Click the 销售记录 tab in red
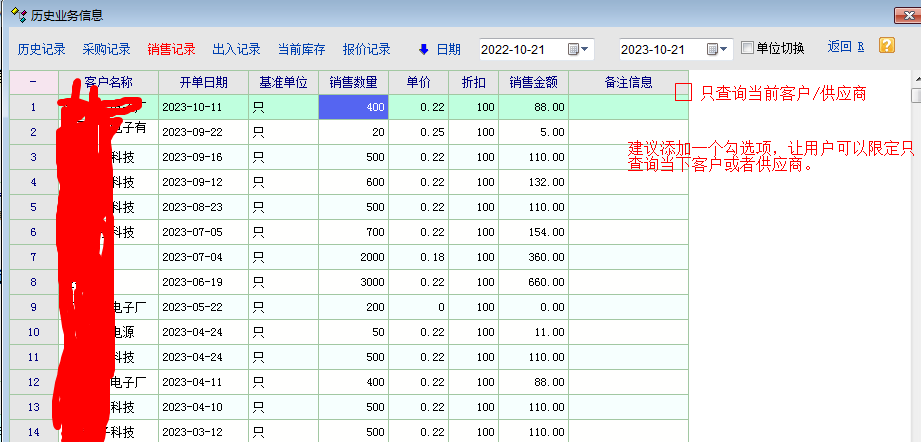Image resolution: width=921 pixels, height=442 pixels. pyautogui.click(x=172, y=49)
